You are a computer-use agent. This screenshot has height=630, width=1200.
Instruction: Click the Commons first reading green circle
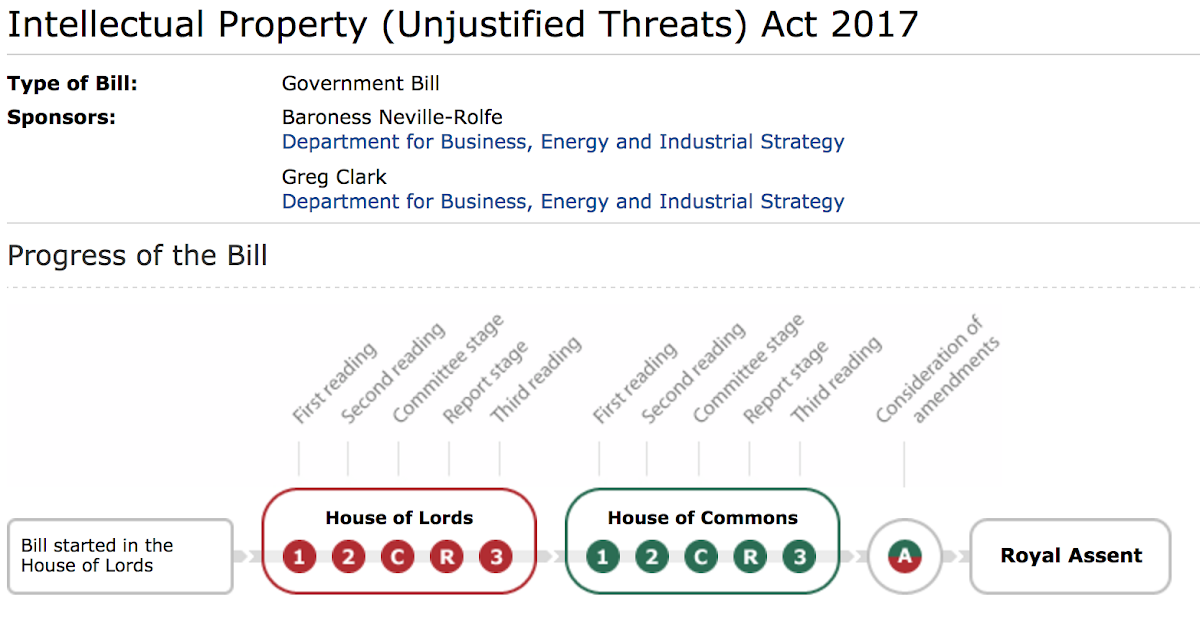[x=602, y=556]
